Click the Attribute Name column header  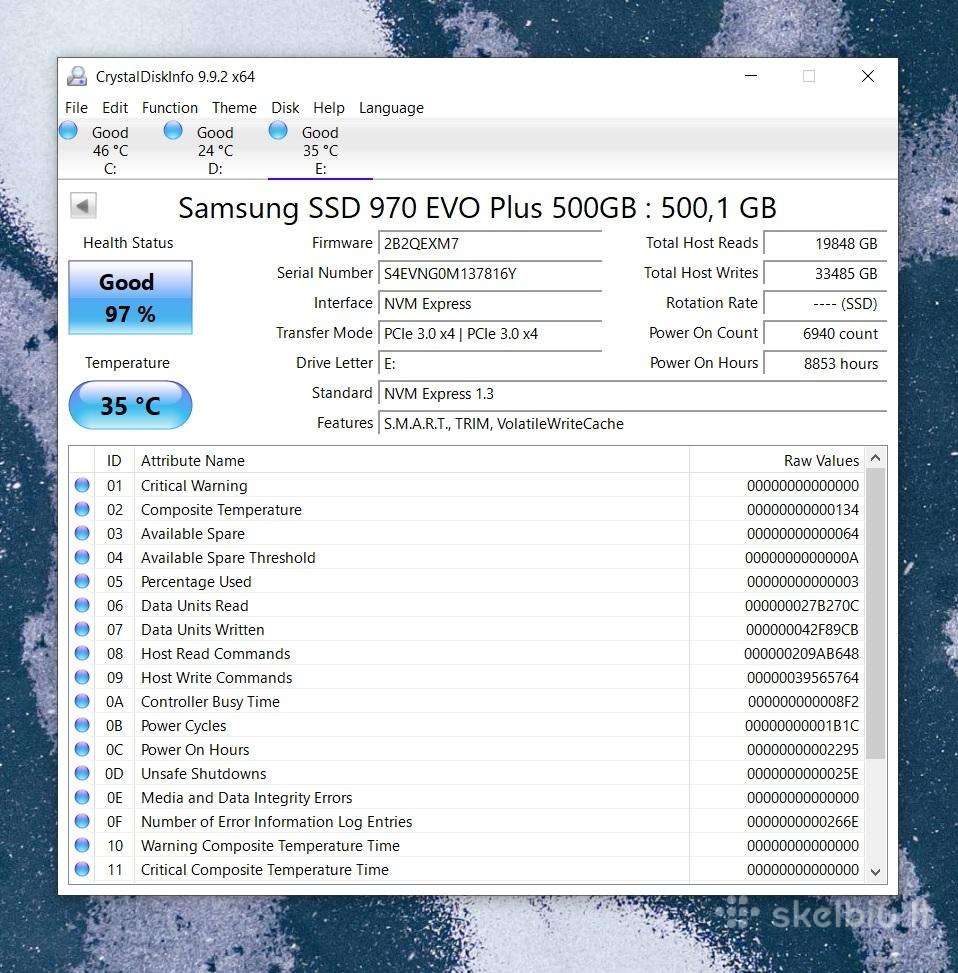pos(412,460)
